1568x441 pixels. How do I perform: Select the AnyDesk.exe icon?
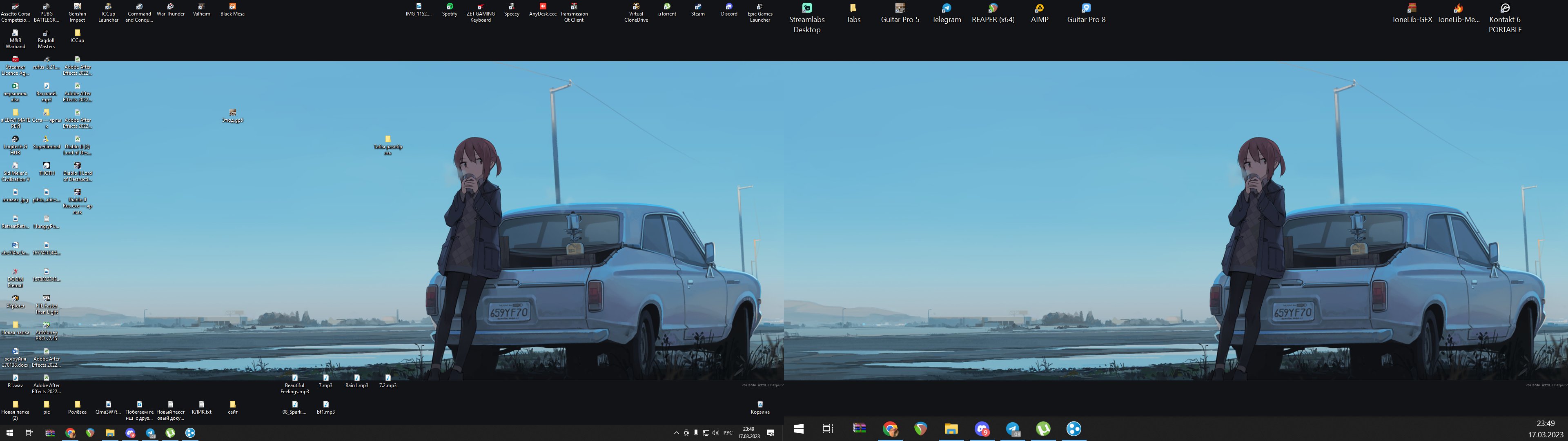coord(542,10)
